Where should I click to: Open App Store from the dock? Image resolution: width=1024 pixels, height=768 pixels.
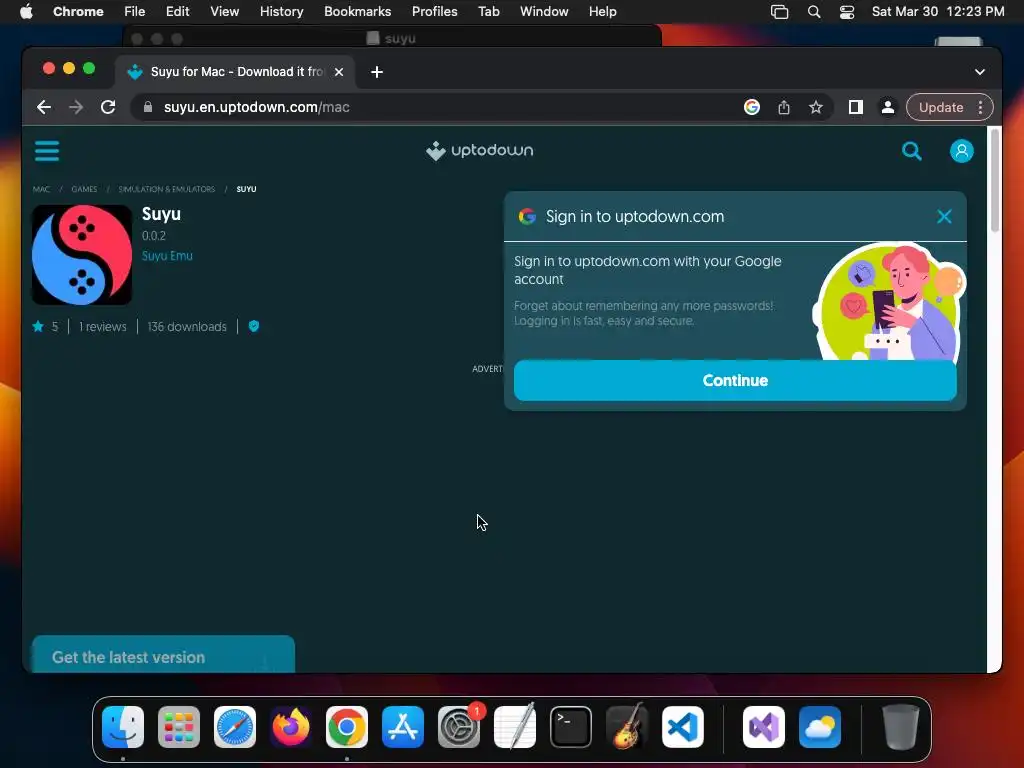pos(403,727)
